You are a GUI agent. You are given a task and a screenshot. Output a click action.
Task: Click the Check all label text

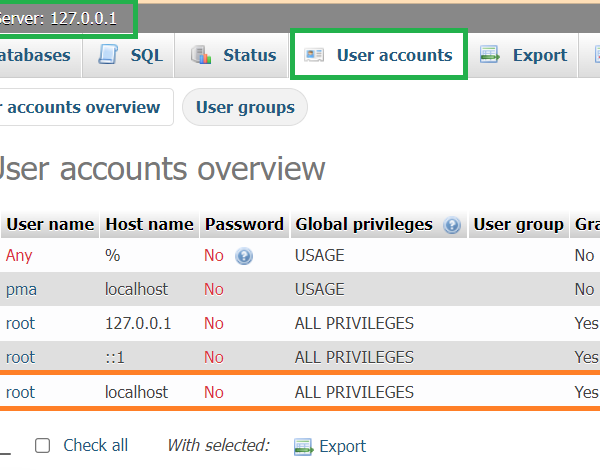(x=95, y=446)
